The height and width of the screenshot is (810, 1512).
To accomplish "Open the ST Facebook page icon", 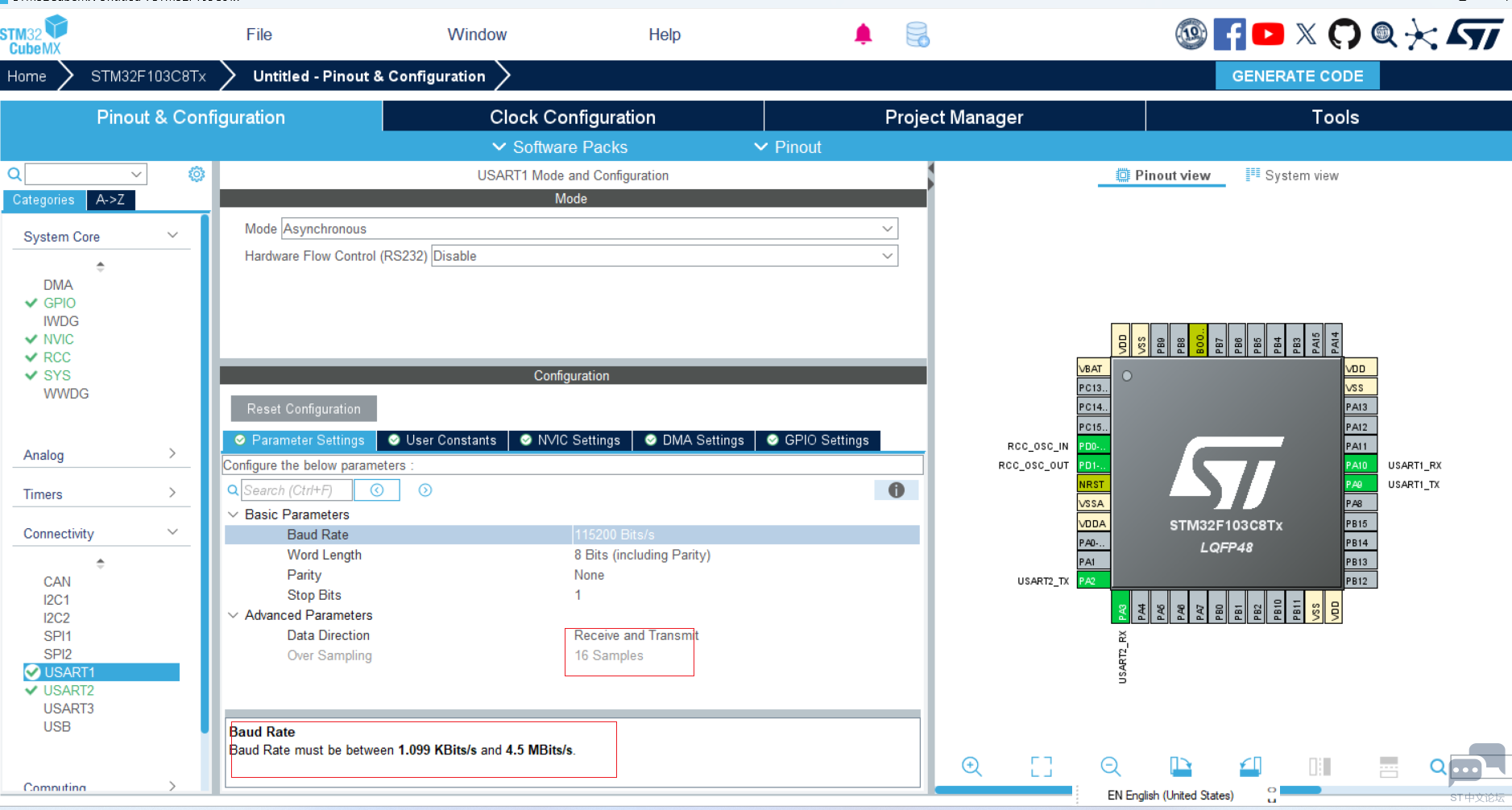I will click(x=1229, y=35).
